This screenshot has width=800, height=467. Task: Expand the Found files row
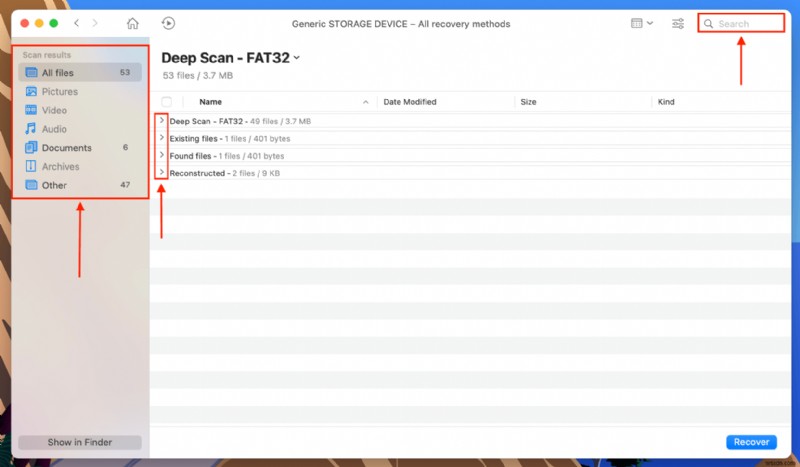coord(162,155)
